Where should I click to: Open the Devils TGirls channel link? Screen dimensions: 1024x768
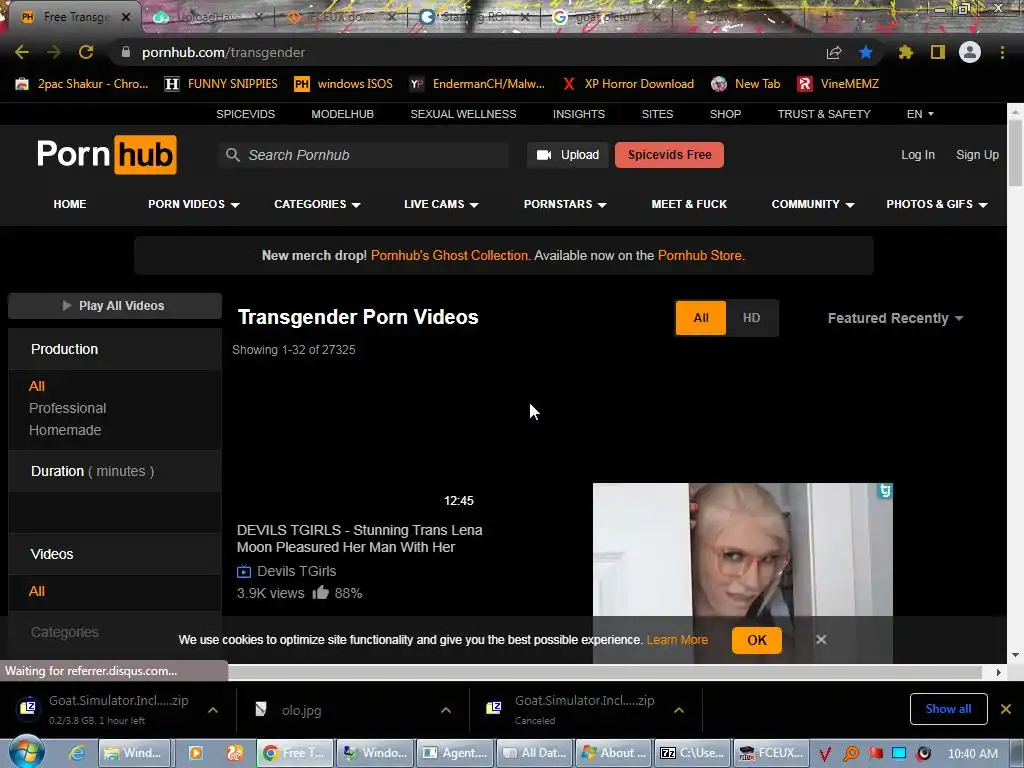point(296,571)
